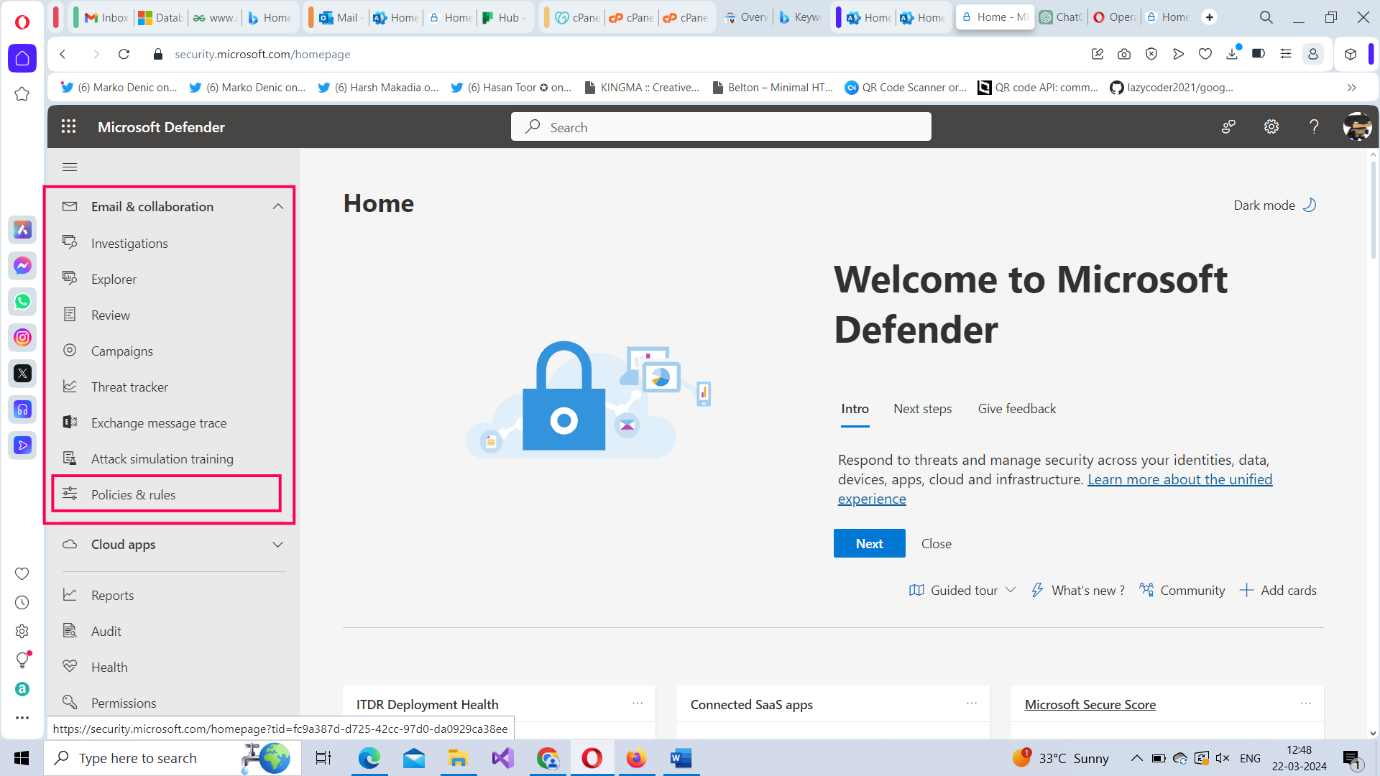This screenshot has height=776, width=1380.
Task: Open the Community link
Action: pos(1182,591)
